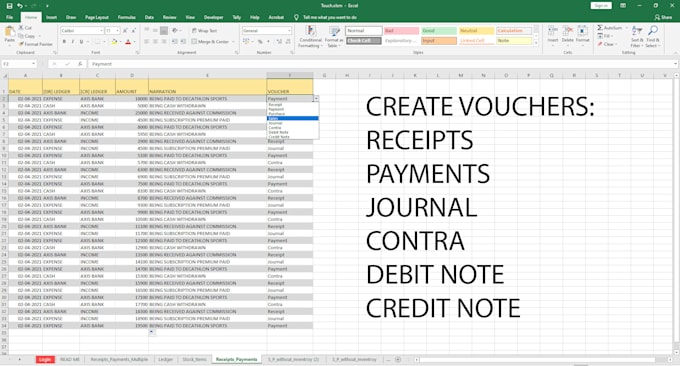
Task: Decrease the indent
Action: point(174,42)
